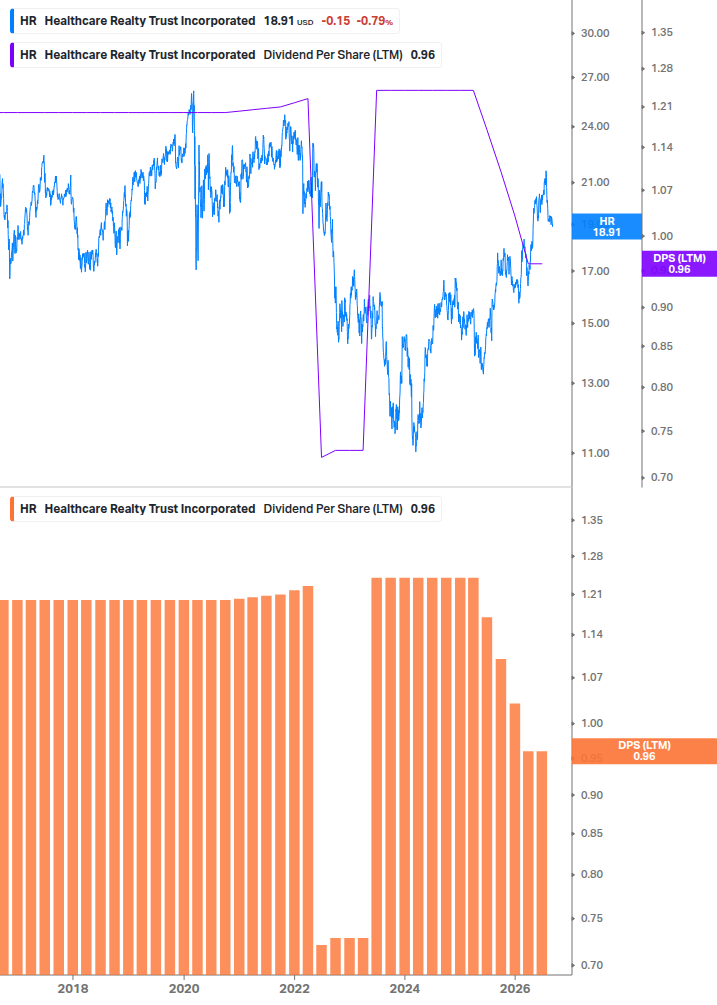The height and width of the screenshot is (1005, 717).
Task: Click the purple color marker of the DPS legend
Action: (x=12, y=55)
